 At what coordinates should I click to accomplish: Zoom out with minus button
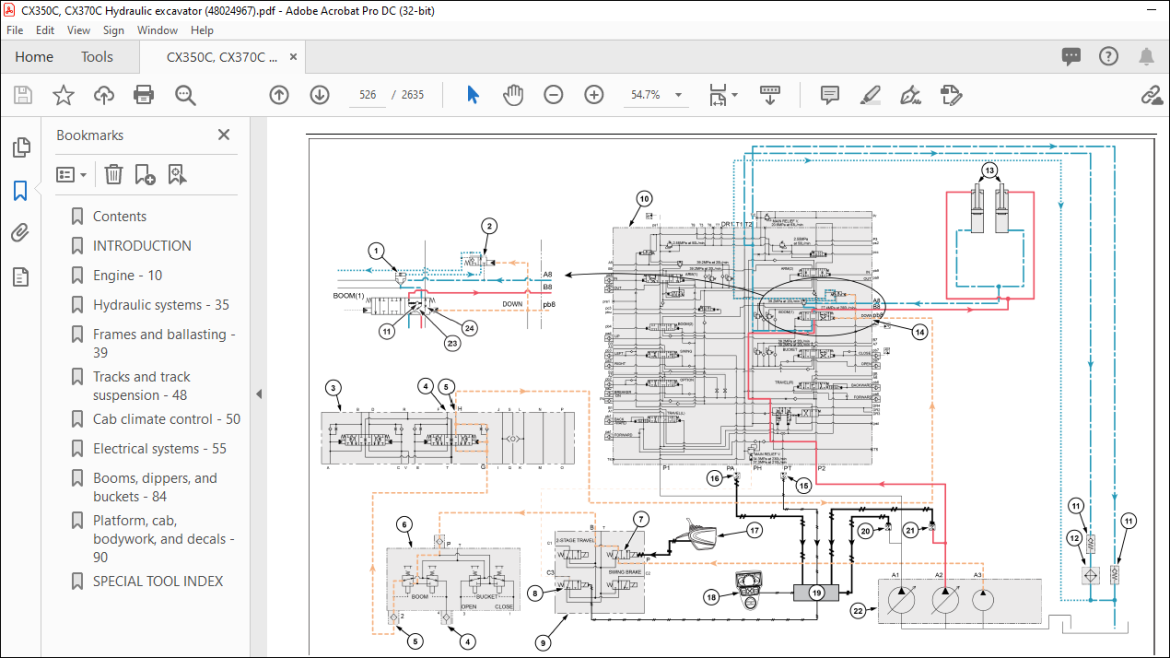click(x=553, y=95)
